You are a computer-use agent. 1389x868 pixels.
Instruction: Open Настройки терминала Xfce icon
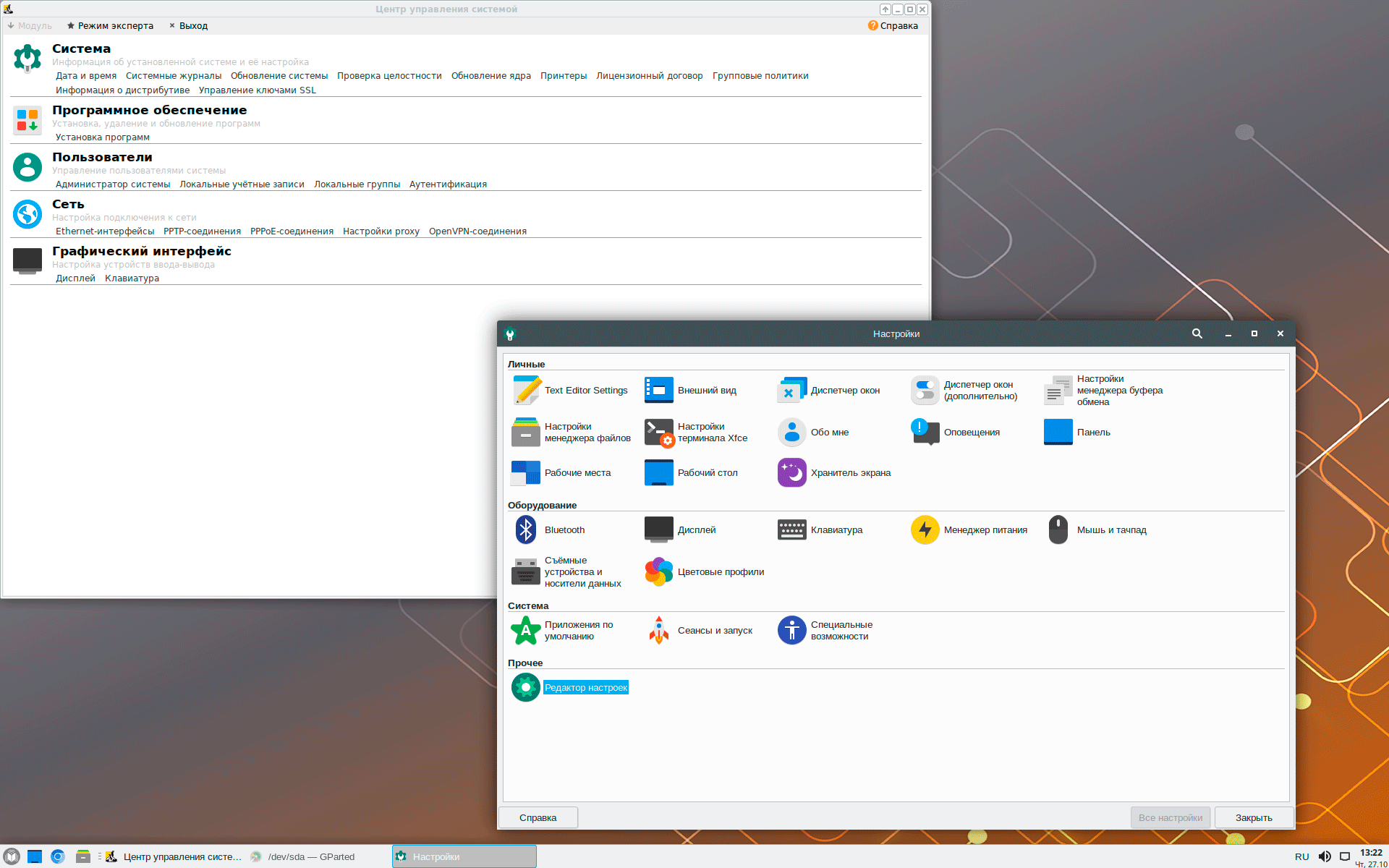pyautogui.click(x=658, y=433)
